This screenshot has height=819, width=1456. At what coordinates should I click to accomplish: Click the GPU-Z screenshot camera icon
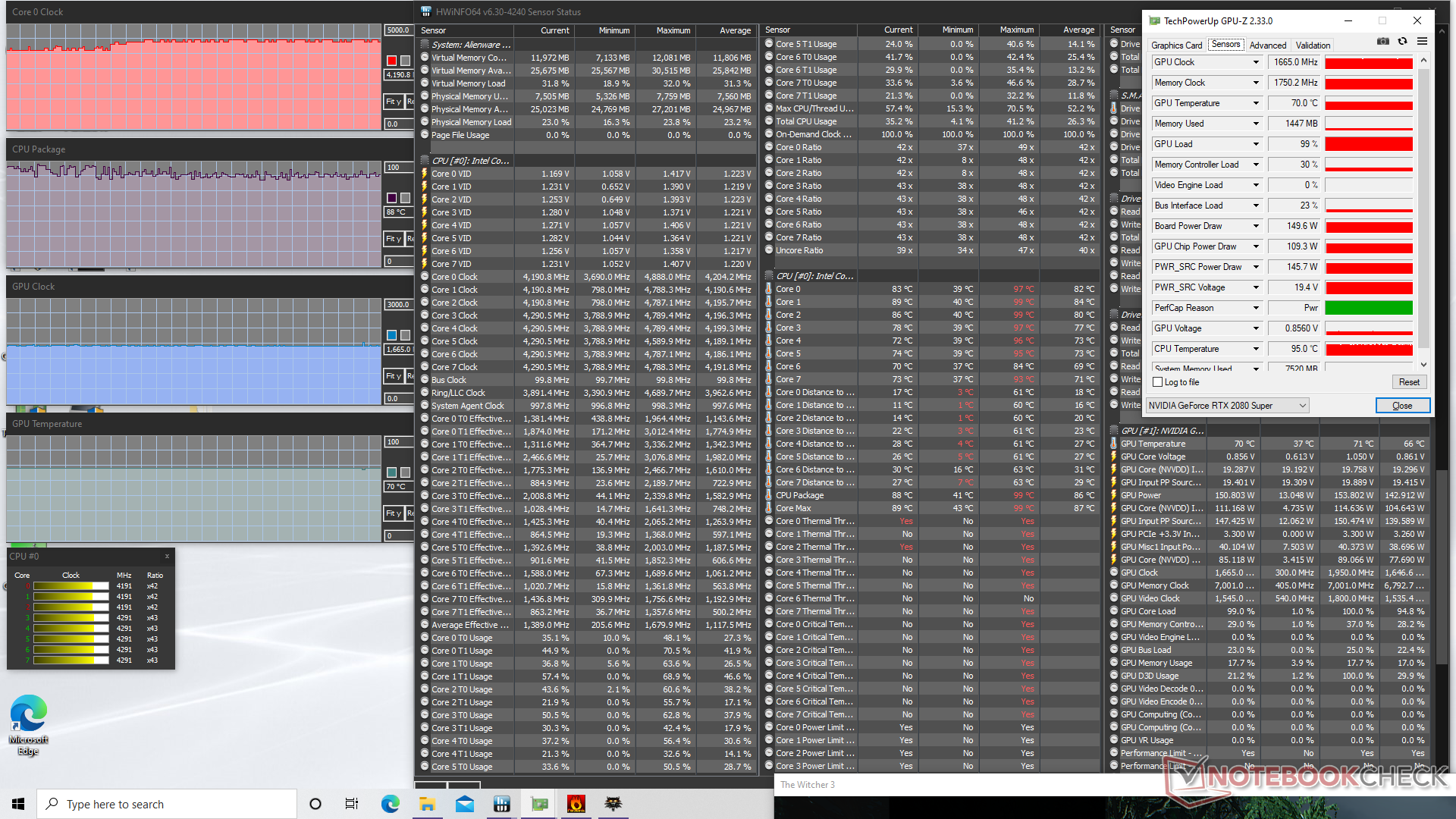coord(1383,42)
